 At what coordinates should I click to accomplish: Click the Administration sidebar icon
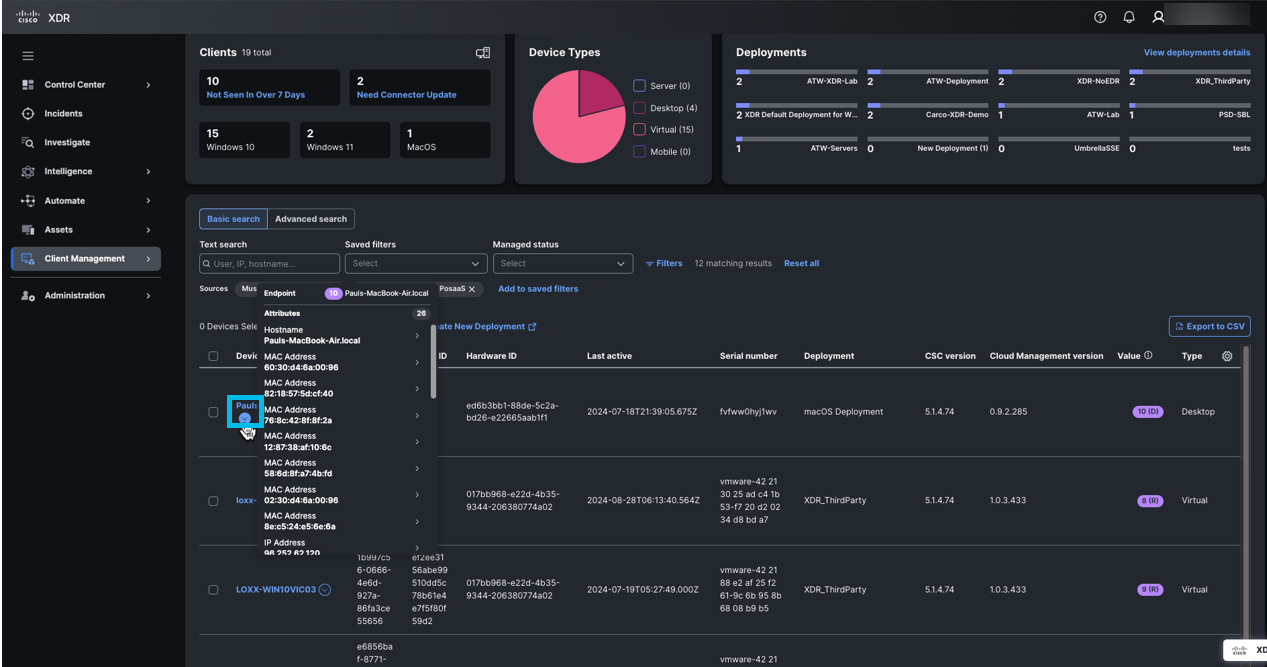(x=28, y=296)
